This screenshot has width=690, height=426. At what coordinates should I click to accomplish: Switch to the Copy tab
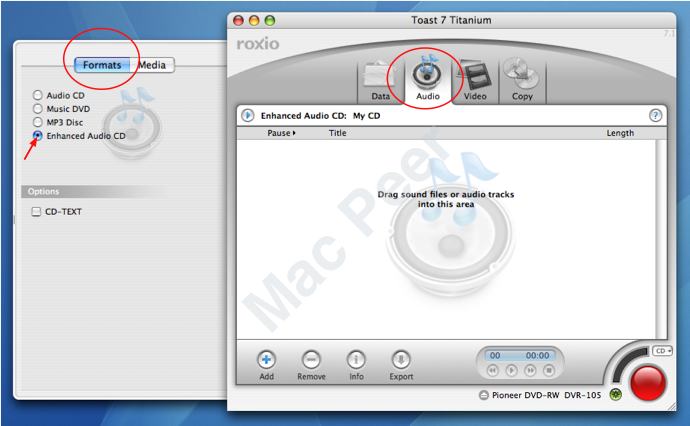coord(522,82)
